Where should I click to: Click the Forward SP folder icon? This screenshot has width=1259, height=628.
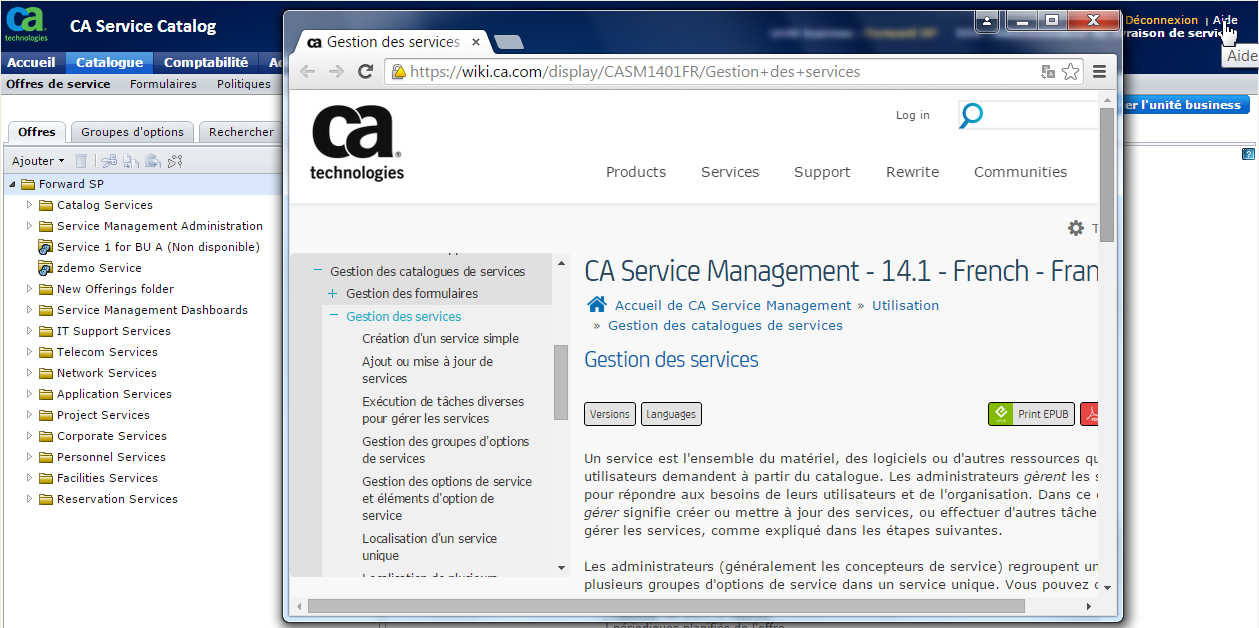coord(28,184)
